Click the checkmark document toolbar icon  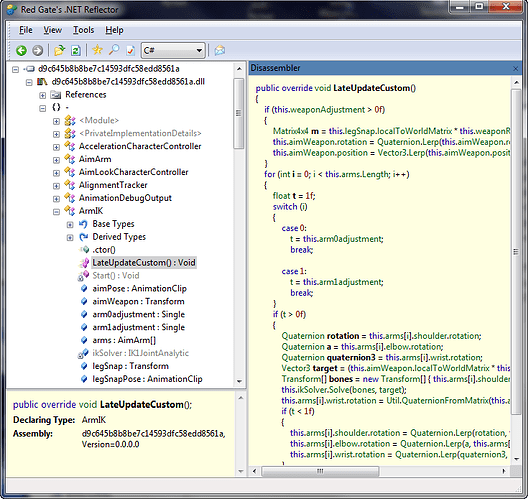[130, 51]
